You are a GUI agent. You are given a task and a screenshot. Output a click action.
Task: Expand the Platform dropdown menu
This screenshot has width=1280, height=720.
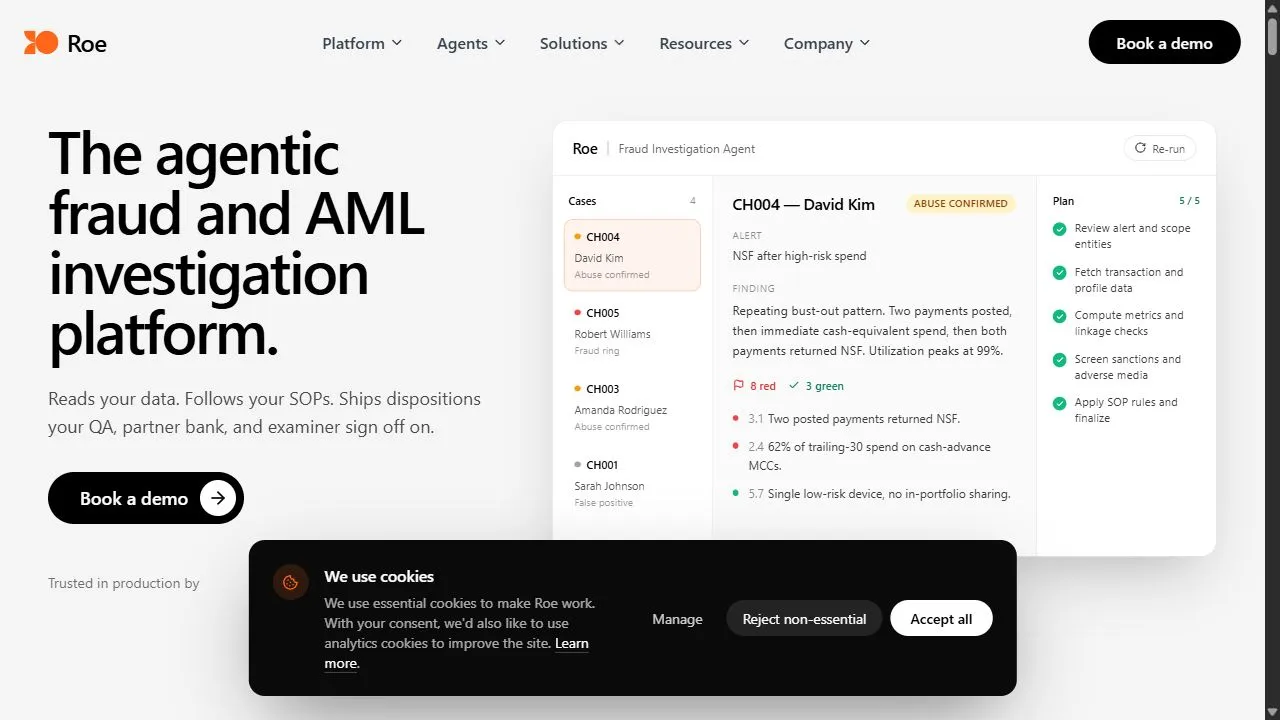coord(362,44)
